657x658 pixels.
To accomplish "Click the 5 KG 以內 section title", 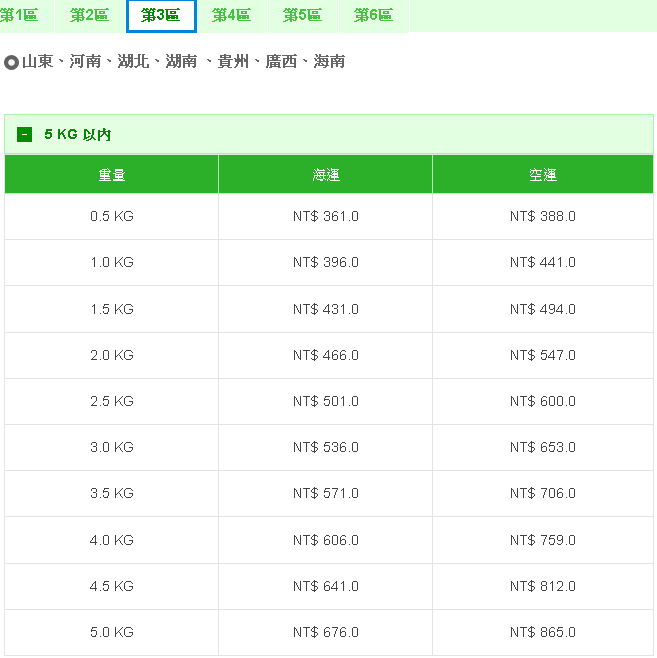I will (x=78, y=134).
